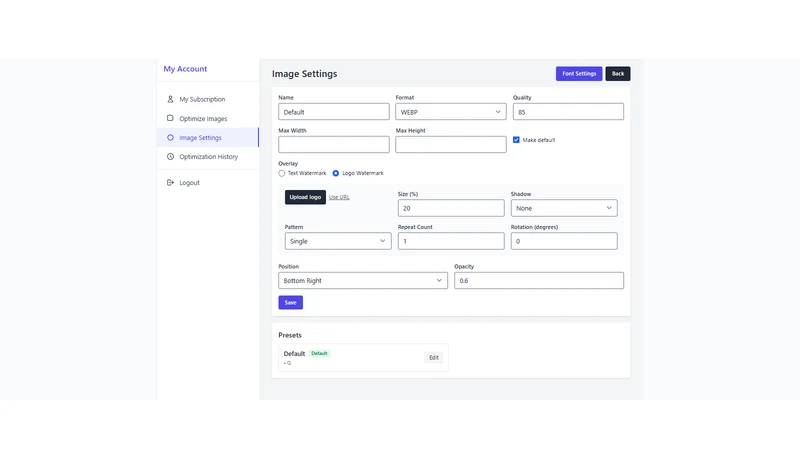Select Logo Watermark radio option
The width and height of the screenshot is (800, 450).
336,173
